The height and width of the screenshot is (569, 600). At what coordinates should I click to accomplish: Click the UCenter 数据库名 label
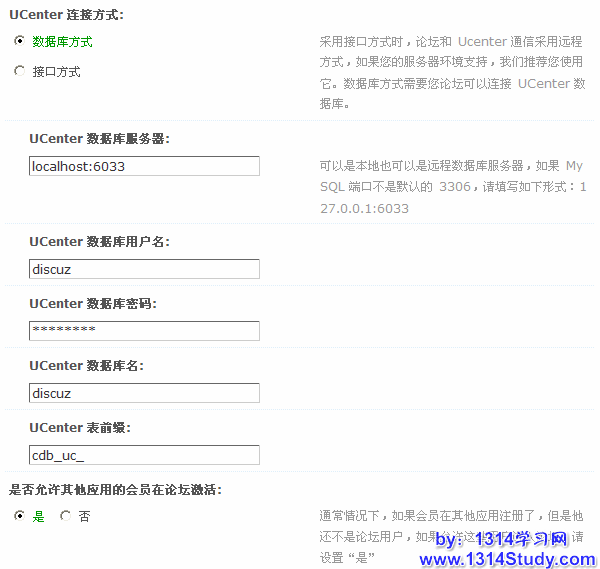tap(86, 366)
